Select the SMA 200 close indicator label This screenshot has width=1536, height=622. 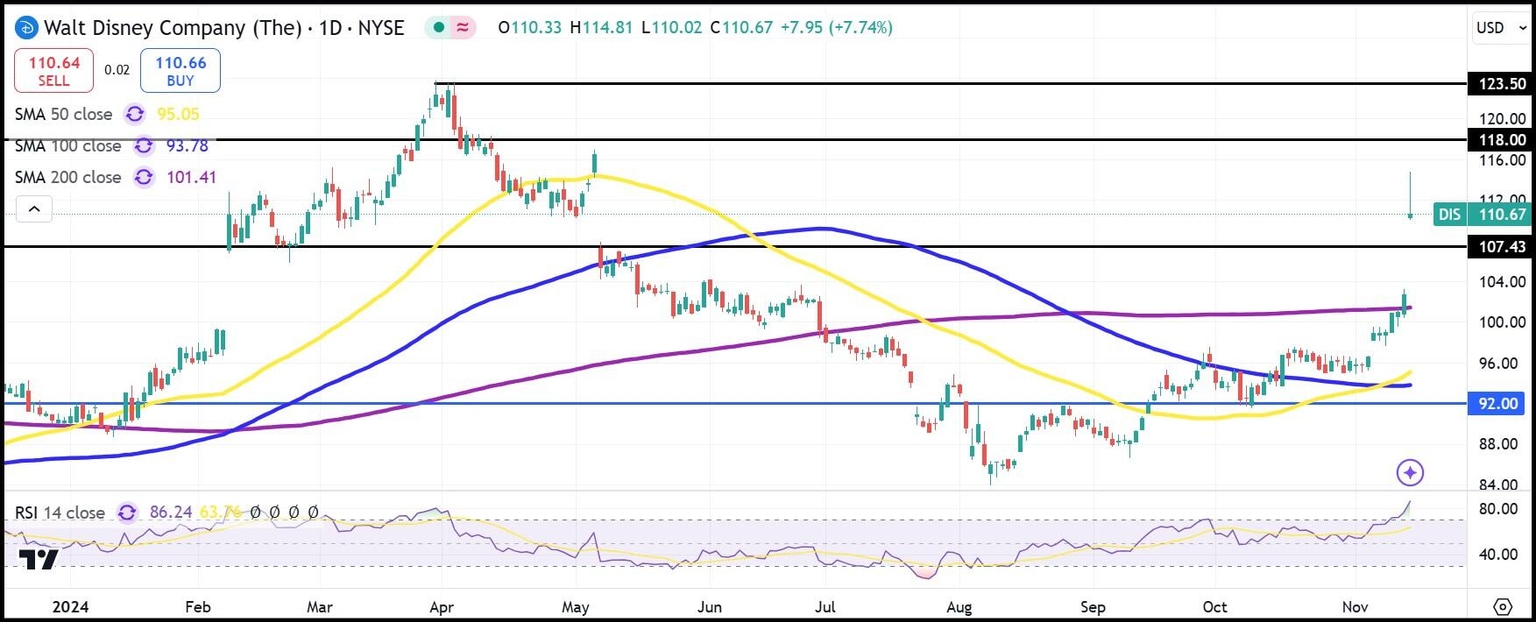68,177
